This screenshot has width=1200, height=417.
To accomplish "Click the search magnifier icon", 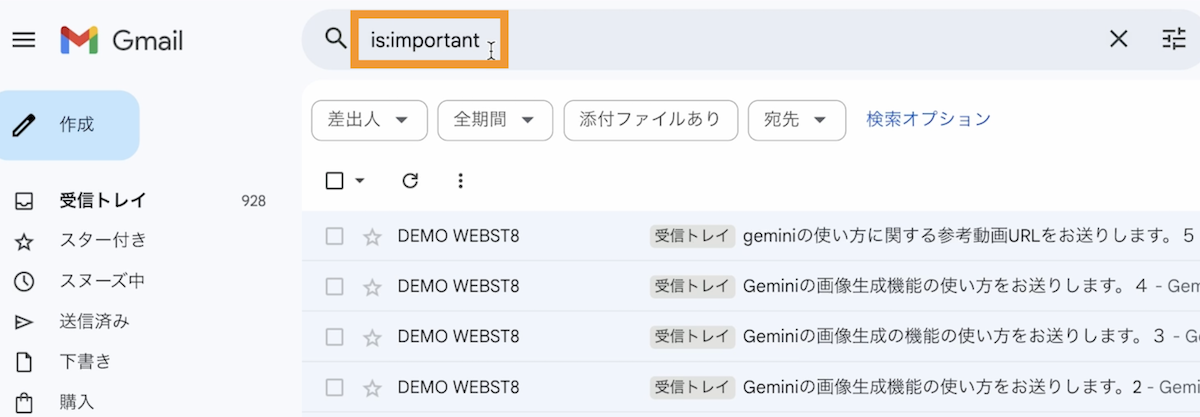I will (x=335, y=39).
